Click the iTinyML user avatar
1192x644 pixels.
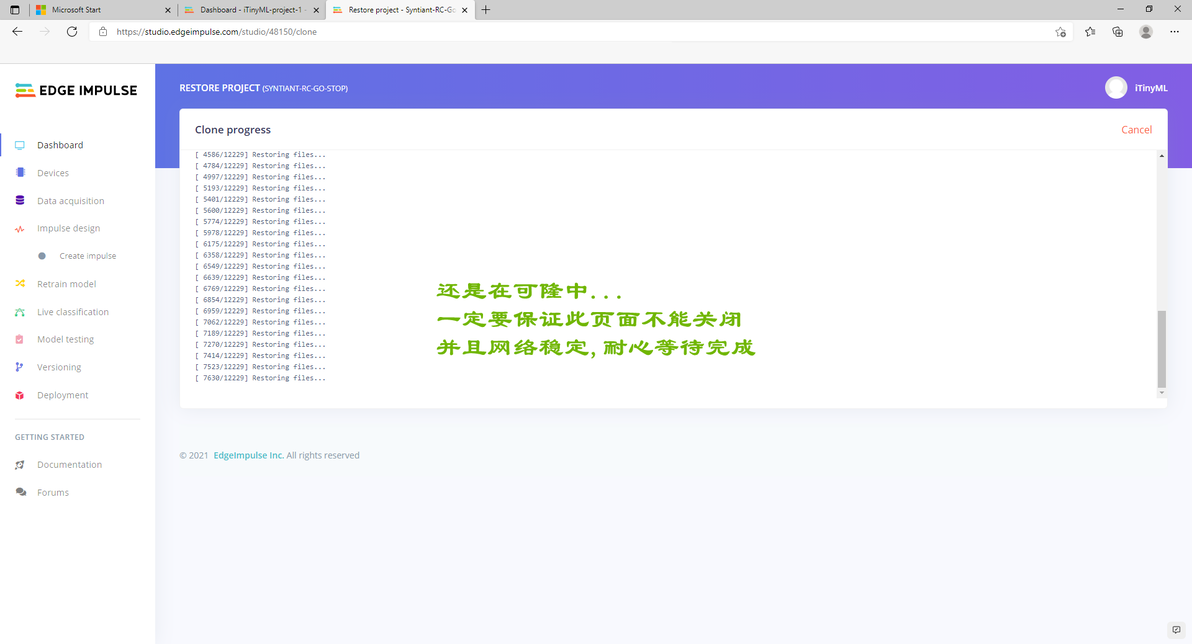(x=1115, y=88)
